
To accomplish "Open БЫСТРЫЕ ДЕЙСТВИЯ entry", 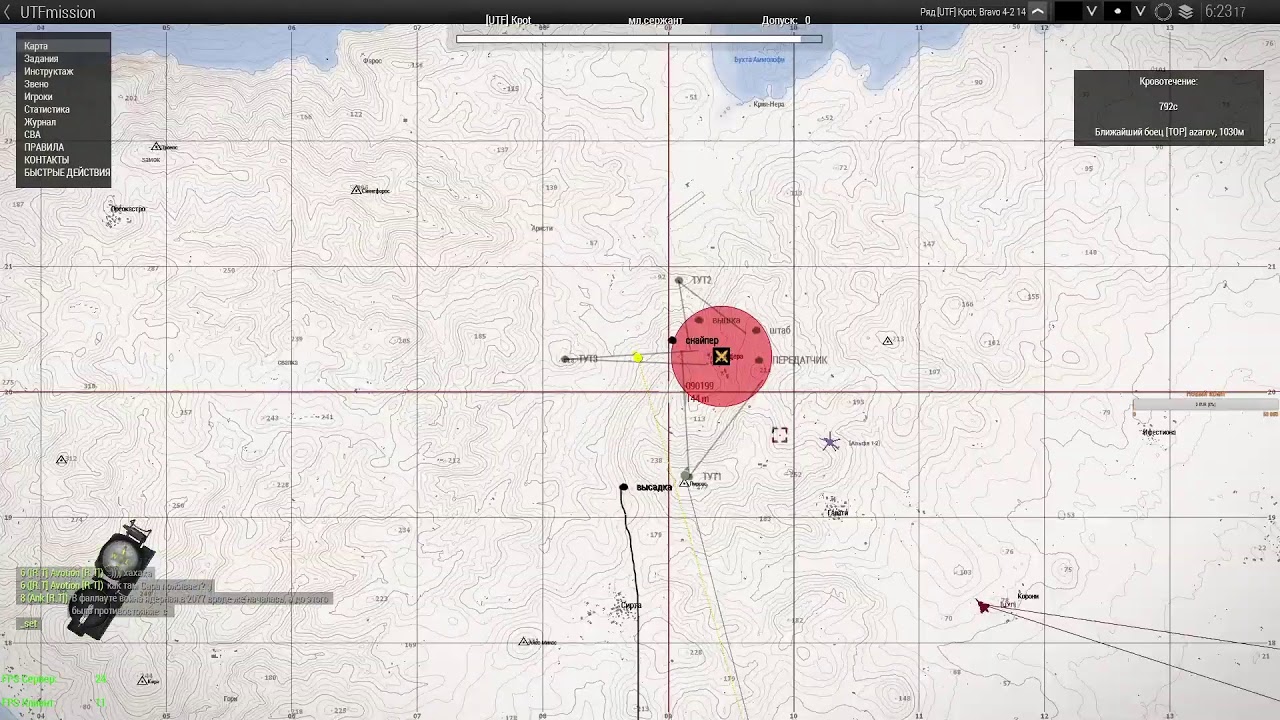I will coord(64,172).
